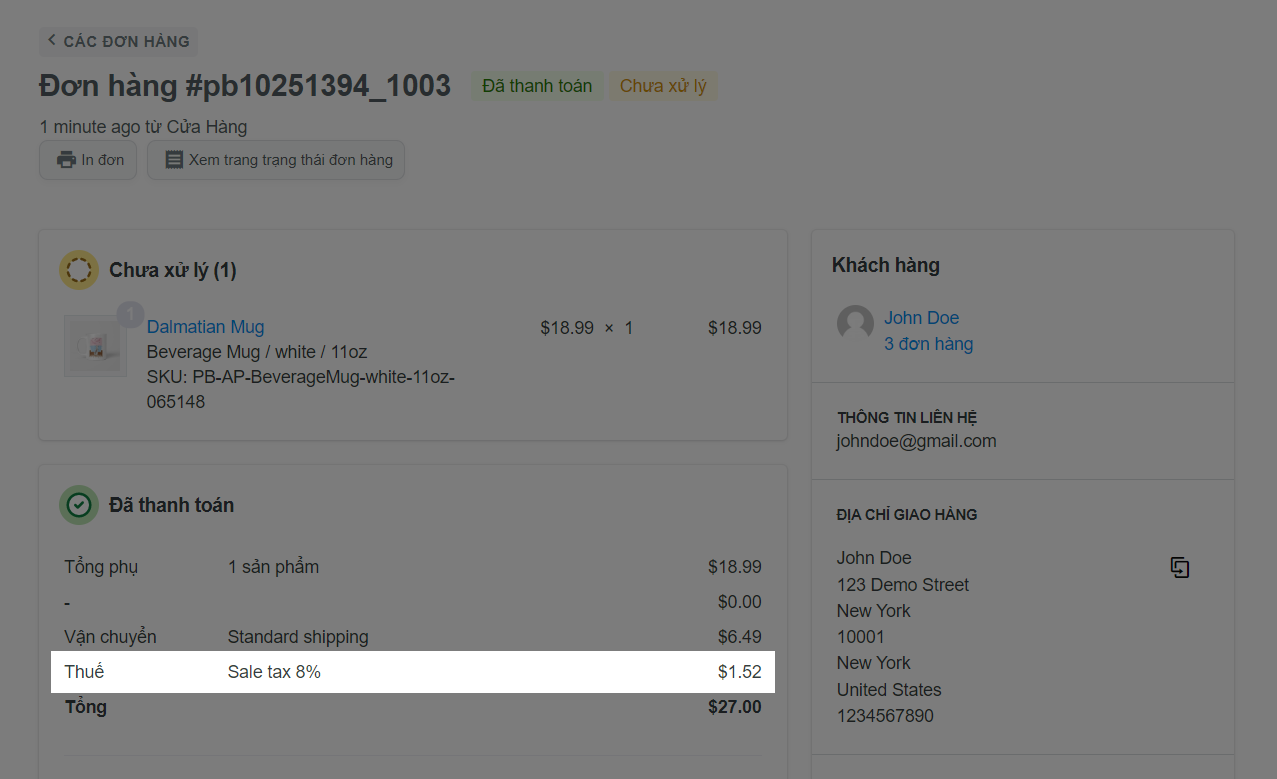The image size is (1277, 779).
Task: Click John Doe's avatar icon
Action: [855, 324]
